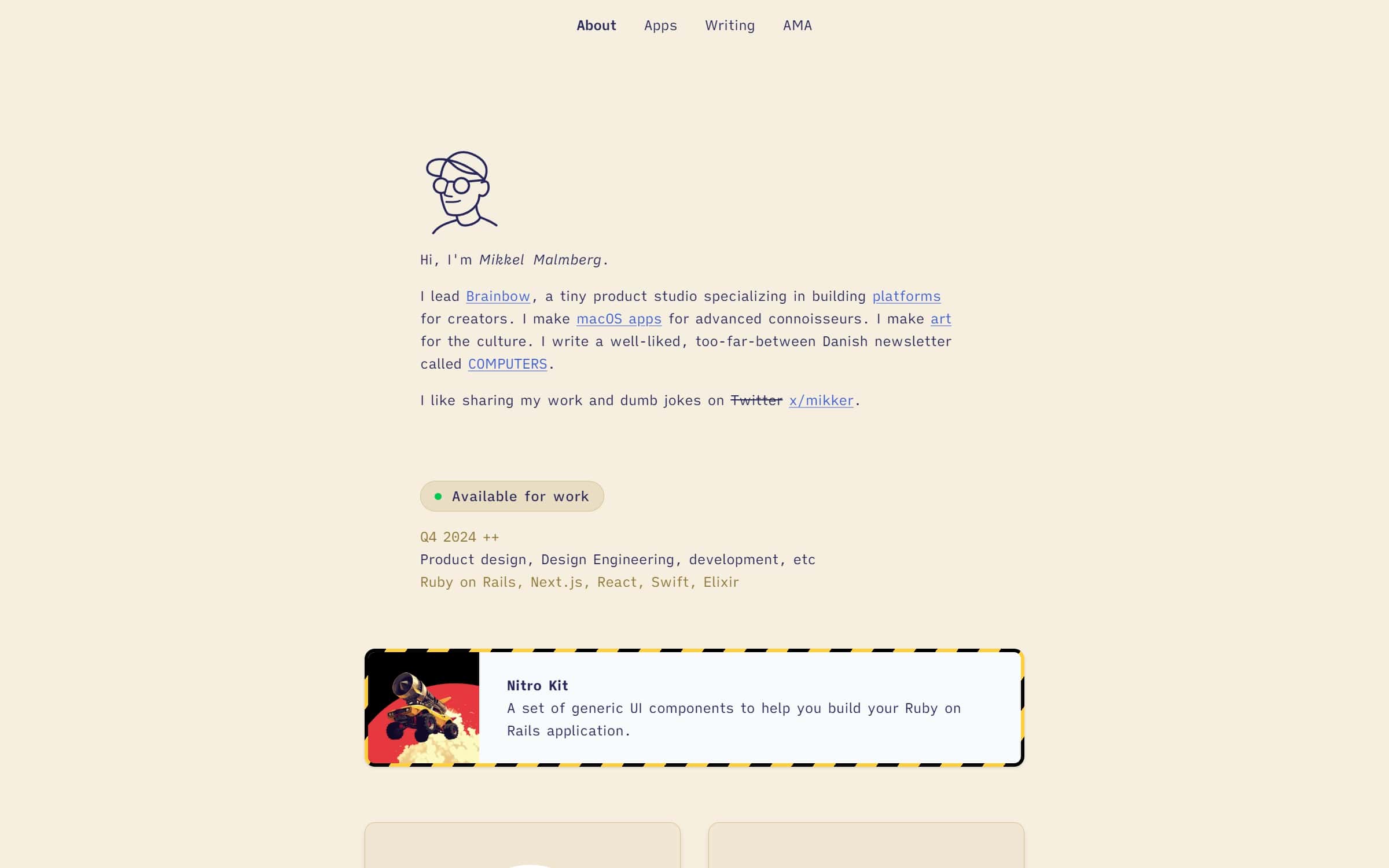Click the AMA navigation item

(797, 25)
